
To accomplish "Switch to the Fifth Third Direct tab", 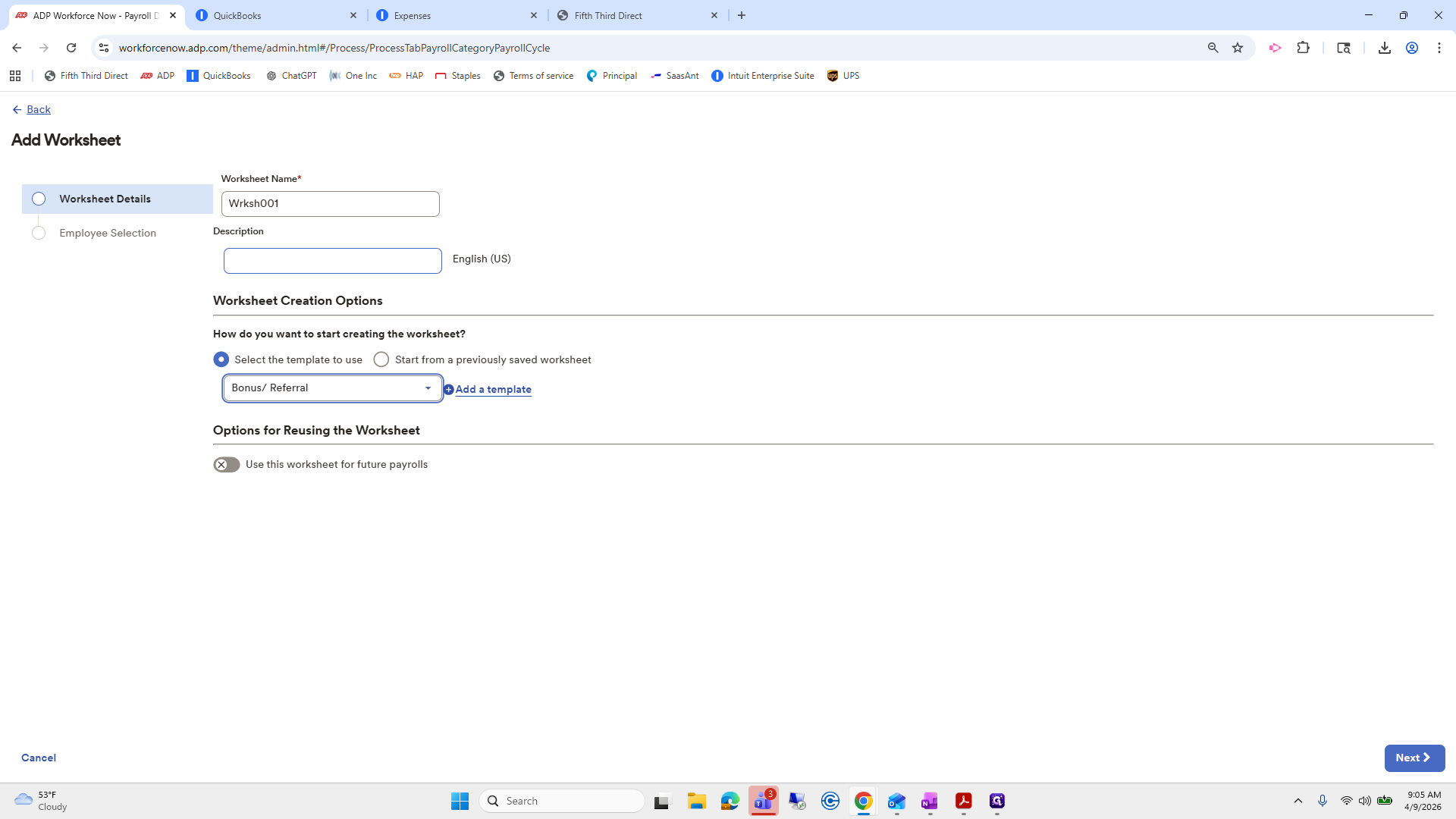I will (629, 15).
